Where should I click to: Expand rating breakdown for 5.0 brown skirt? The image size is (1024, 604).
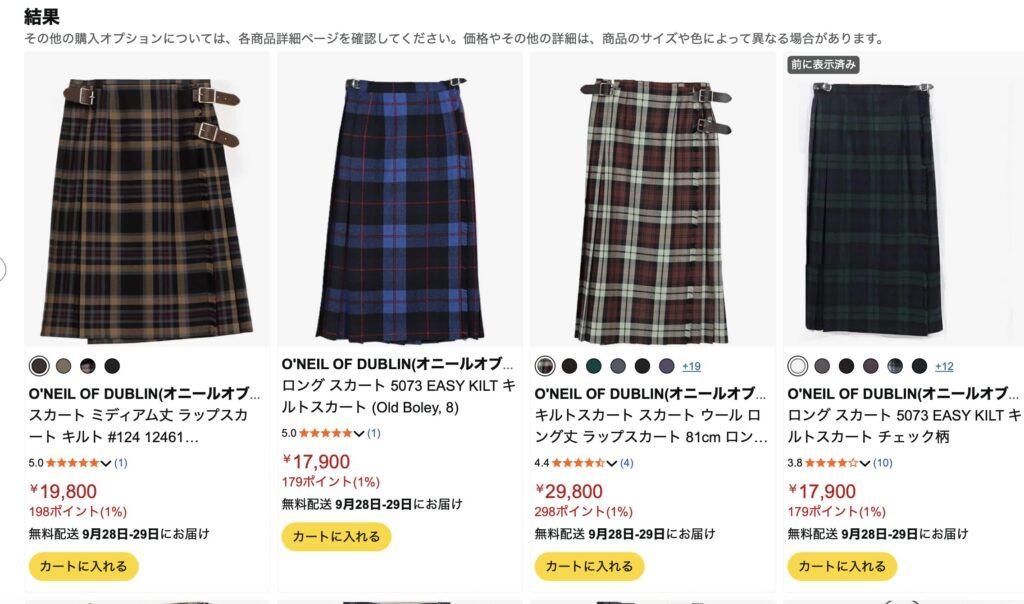105,463
